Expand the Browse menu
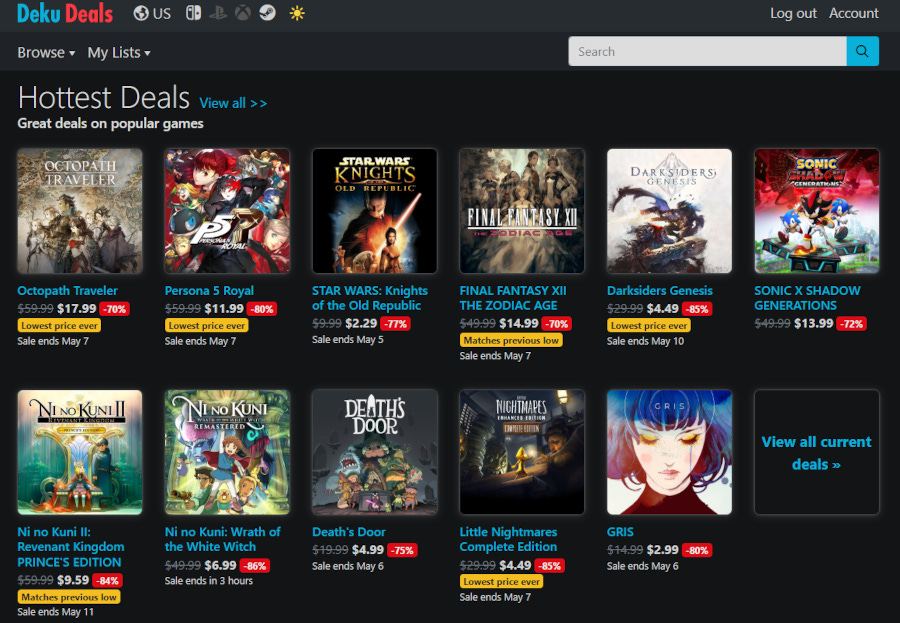 (46, 52)
